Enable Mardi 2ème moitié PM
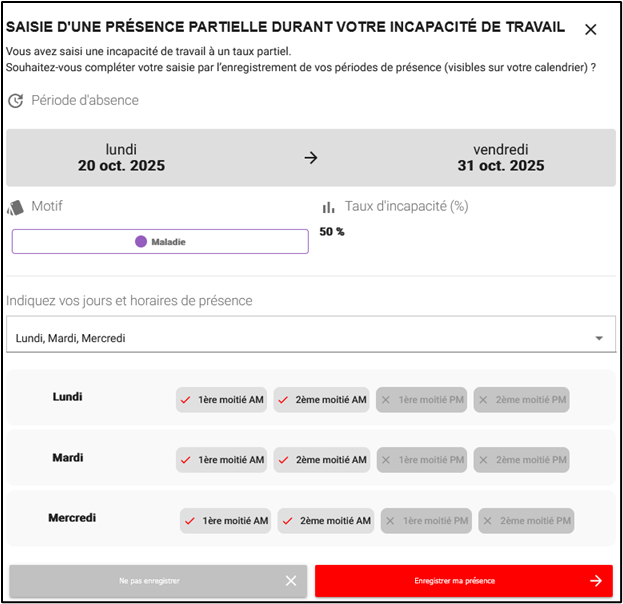Image resolution: width=623 pixels, height=604 pixels. [521, 460]
